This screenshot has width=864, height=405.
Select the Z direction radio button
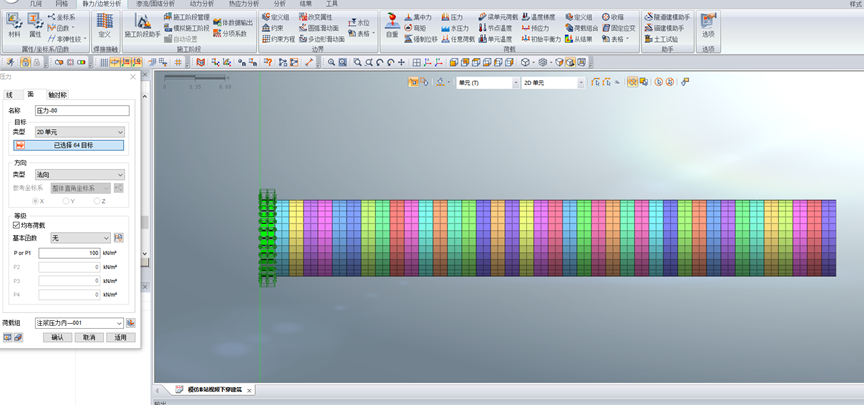pyautogui.click(x=96, y=201)
